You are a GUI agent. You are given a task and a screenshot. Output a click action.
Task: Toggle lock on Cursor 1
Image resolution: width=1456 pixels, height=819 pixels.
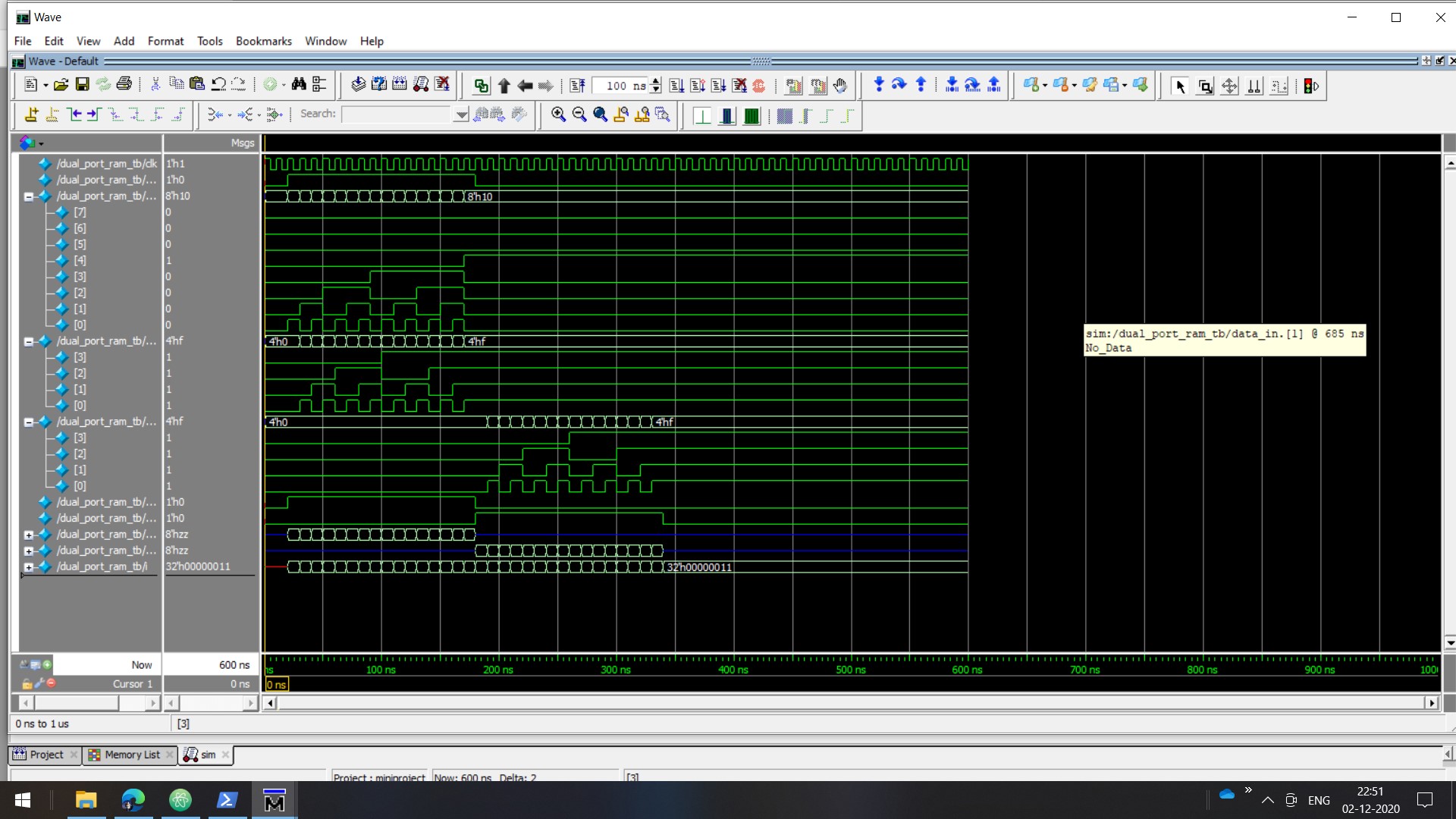27,683
